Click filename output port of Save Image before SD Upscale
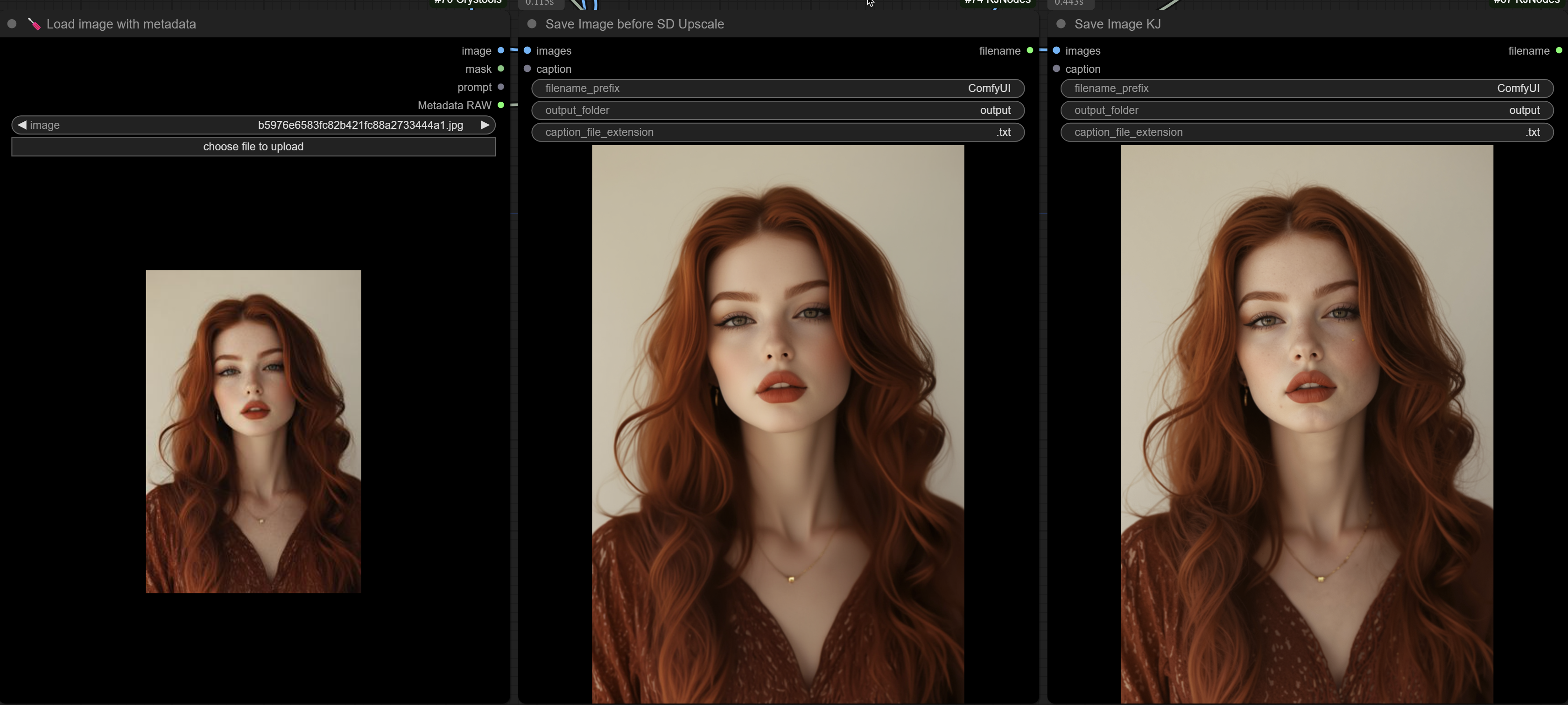 (x=1030, y=50)
